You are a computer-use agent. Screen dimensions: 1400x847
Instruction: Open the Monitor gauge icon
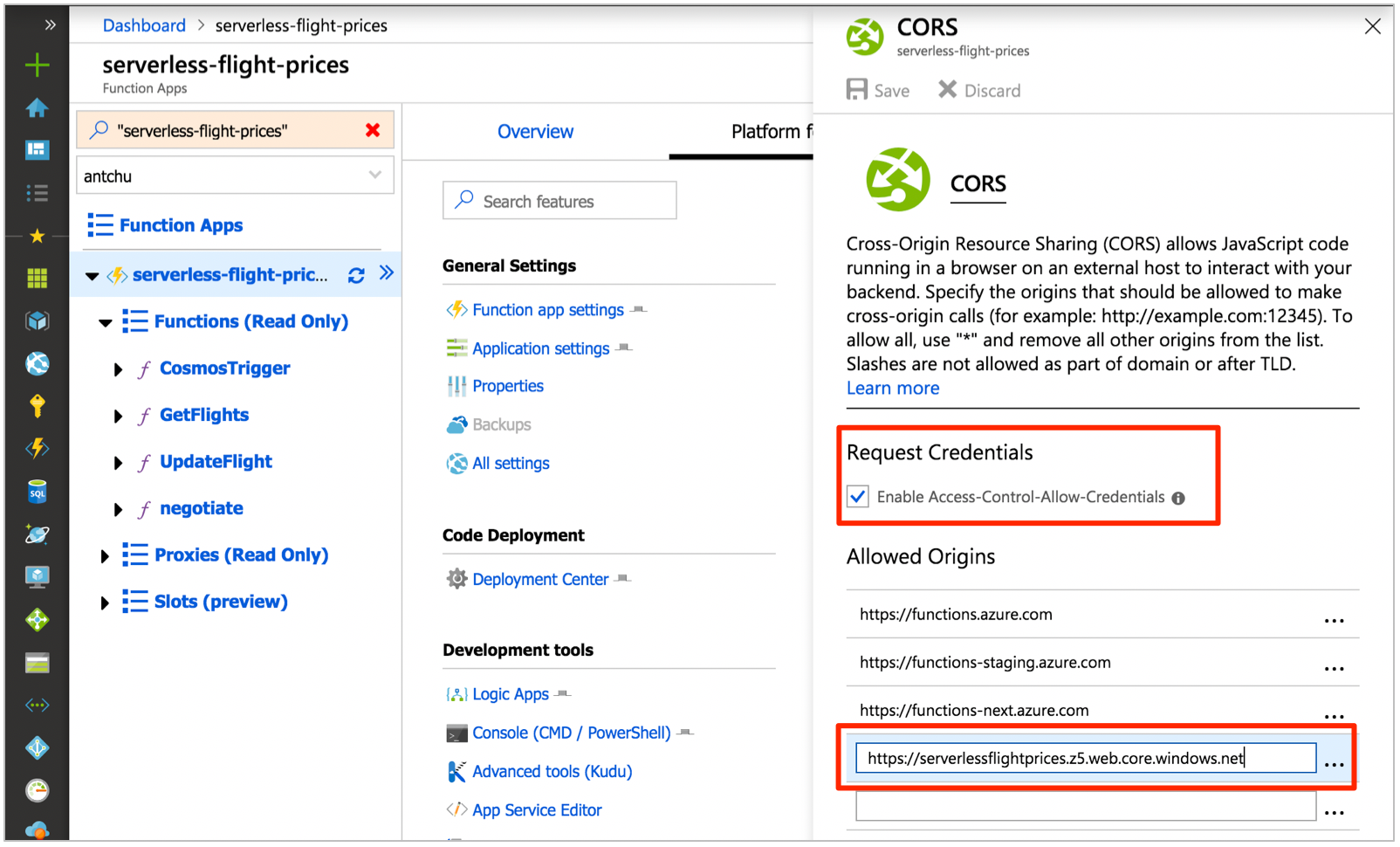(37, 788)
